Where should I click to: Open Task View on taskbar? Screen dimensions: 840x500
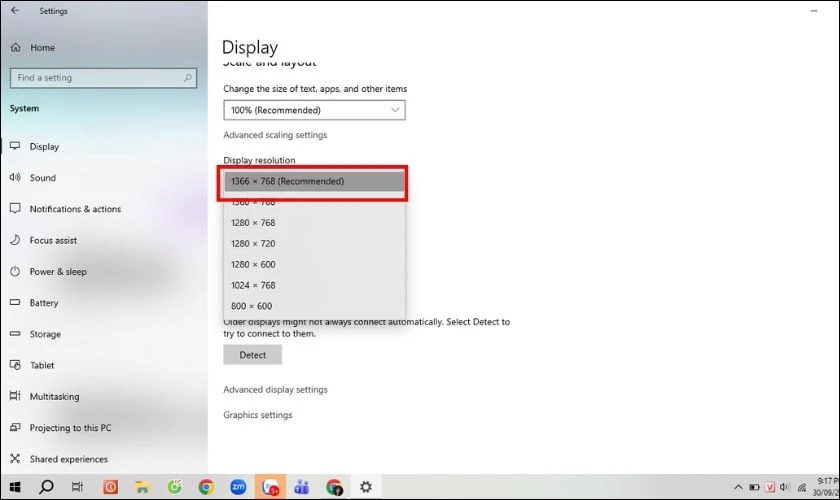[77, 487]
